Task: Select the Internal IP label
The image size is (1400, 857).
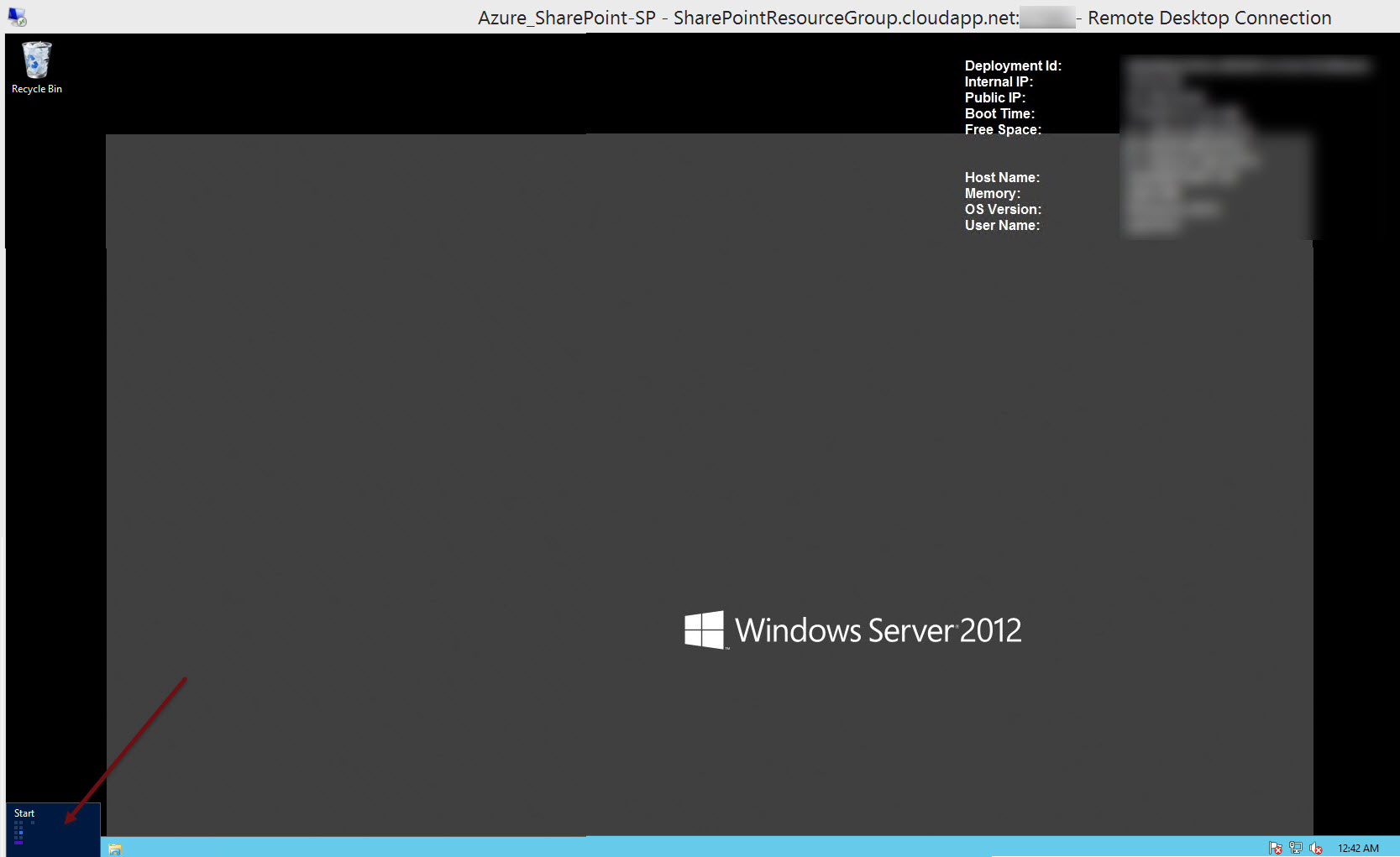Action: tap(999, 81)
